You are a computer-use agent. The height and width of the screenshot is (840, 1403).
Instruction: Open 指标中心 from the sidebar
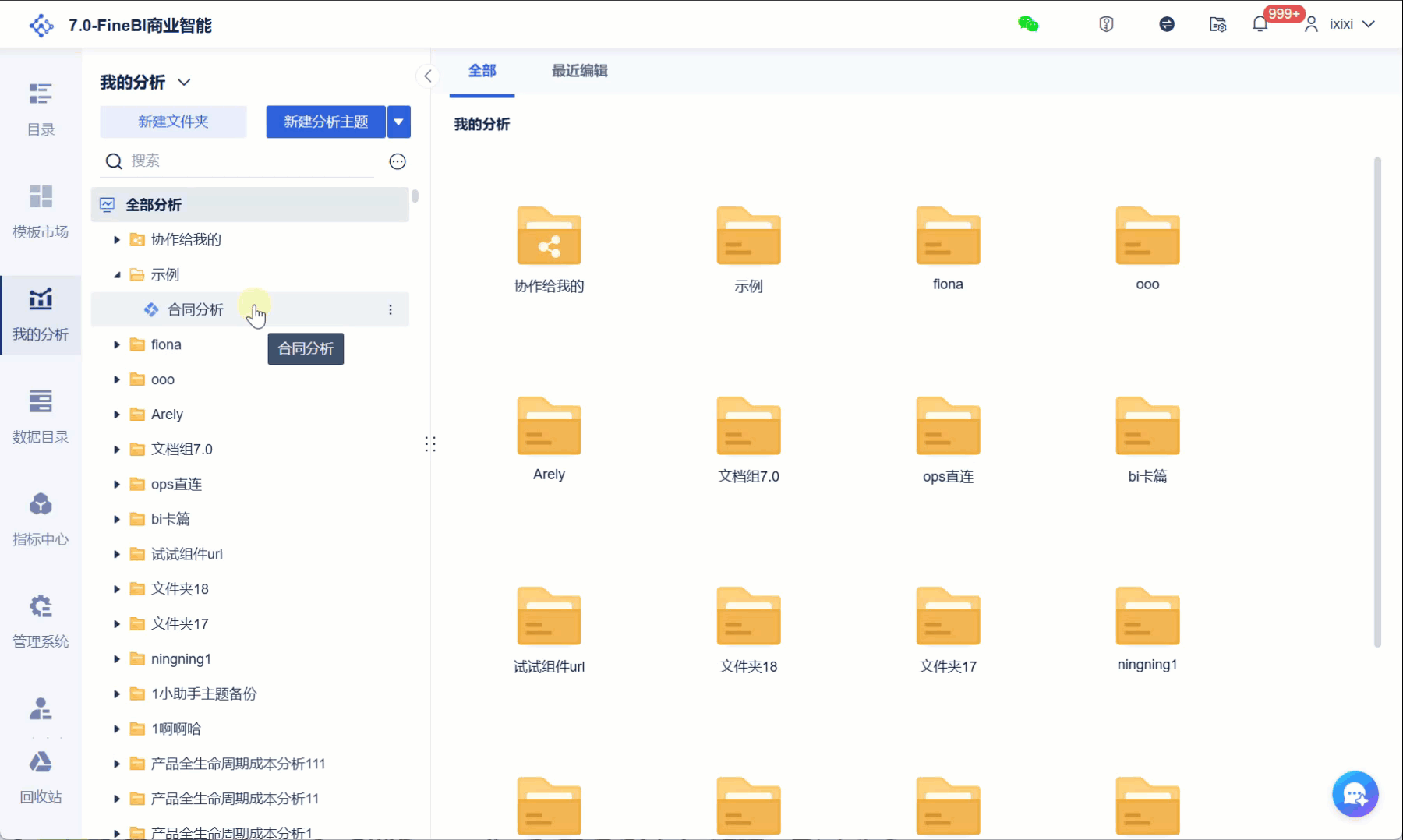(x=41, y=518)
